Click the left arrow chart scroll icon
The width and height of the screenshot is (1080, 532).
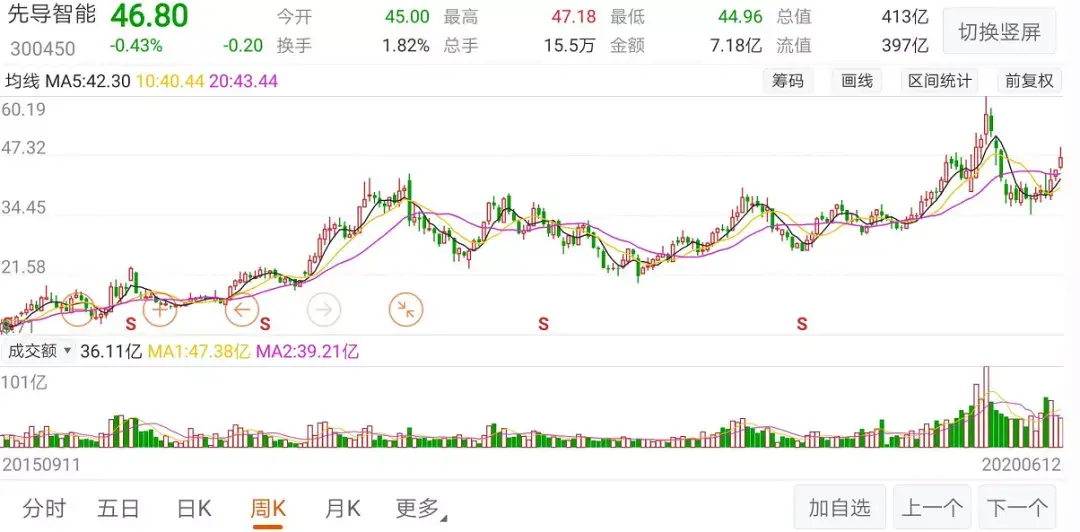(x=242, y=309)
